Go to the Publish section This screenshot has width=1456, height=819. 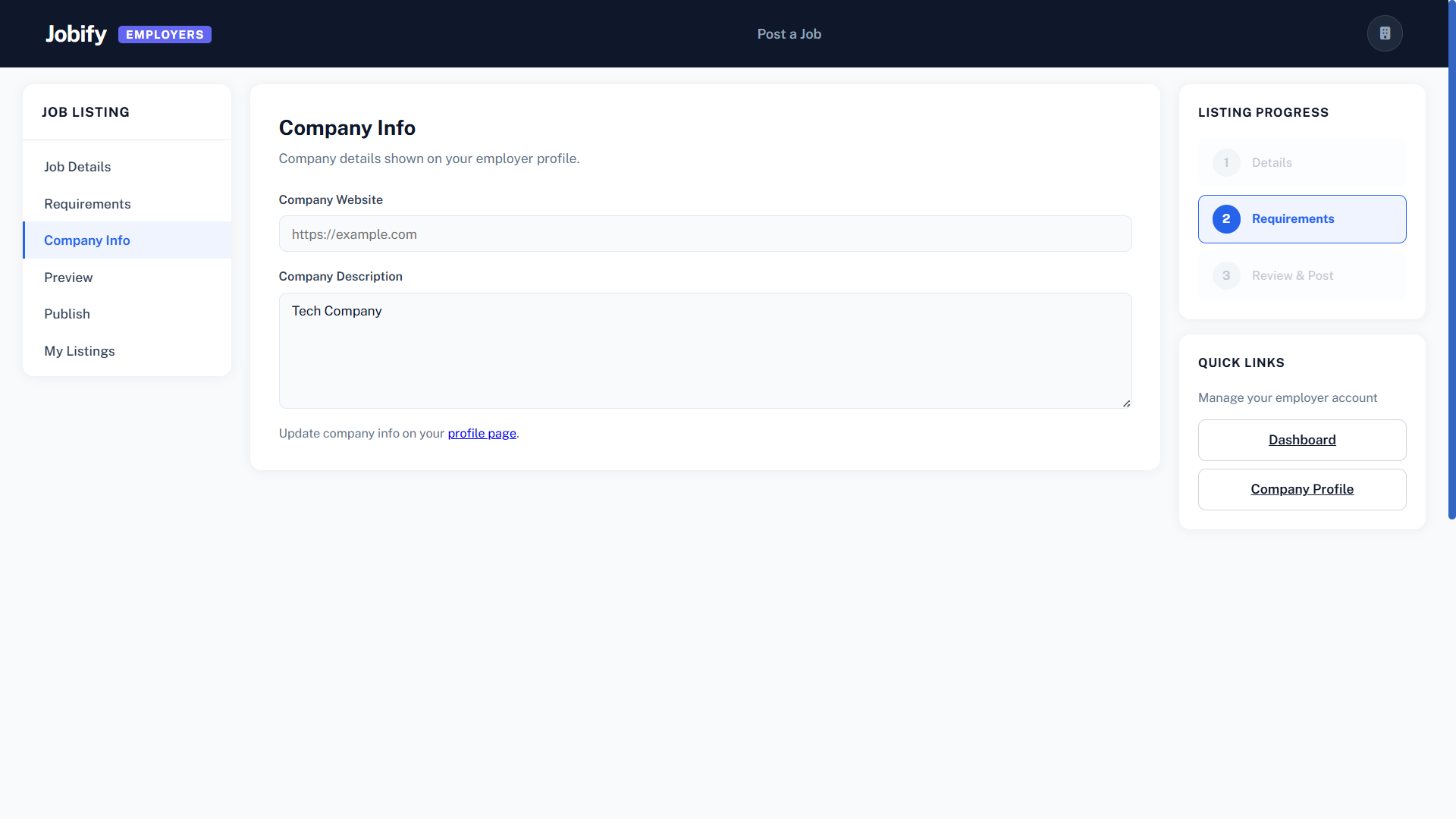tap(127, 314)
